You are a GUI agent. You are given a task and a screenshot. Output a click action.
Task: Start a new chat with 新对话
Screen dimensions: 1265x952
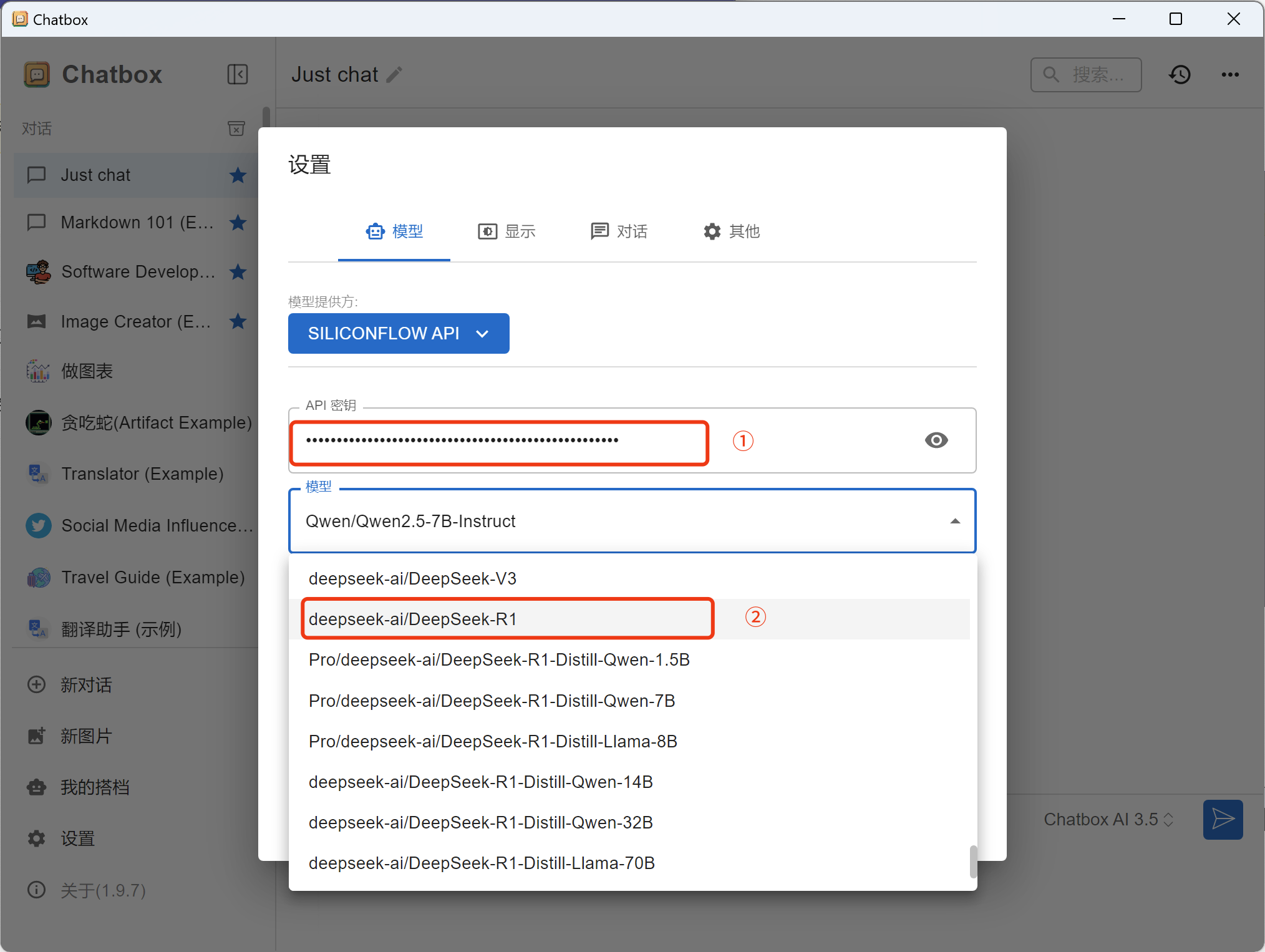click(x=85, y=684)
